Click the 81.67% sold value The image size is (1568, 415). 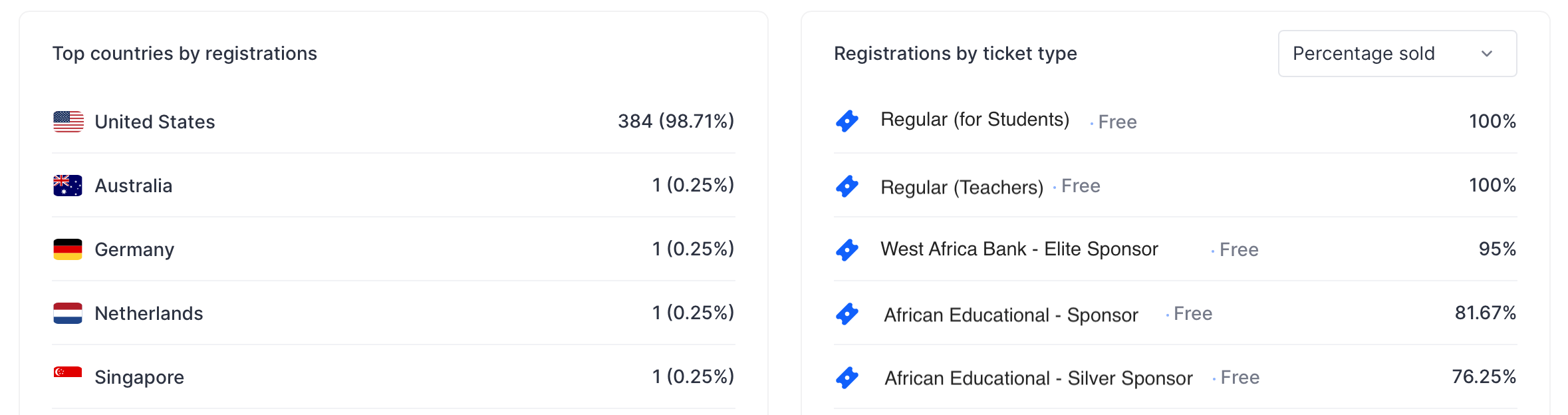(1486, 313)
